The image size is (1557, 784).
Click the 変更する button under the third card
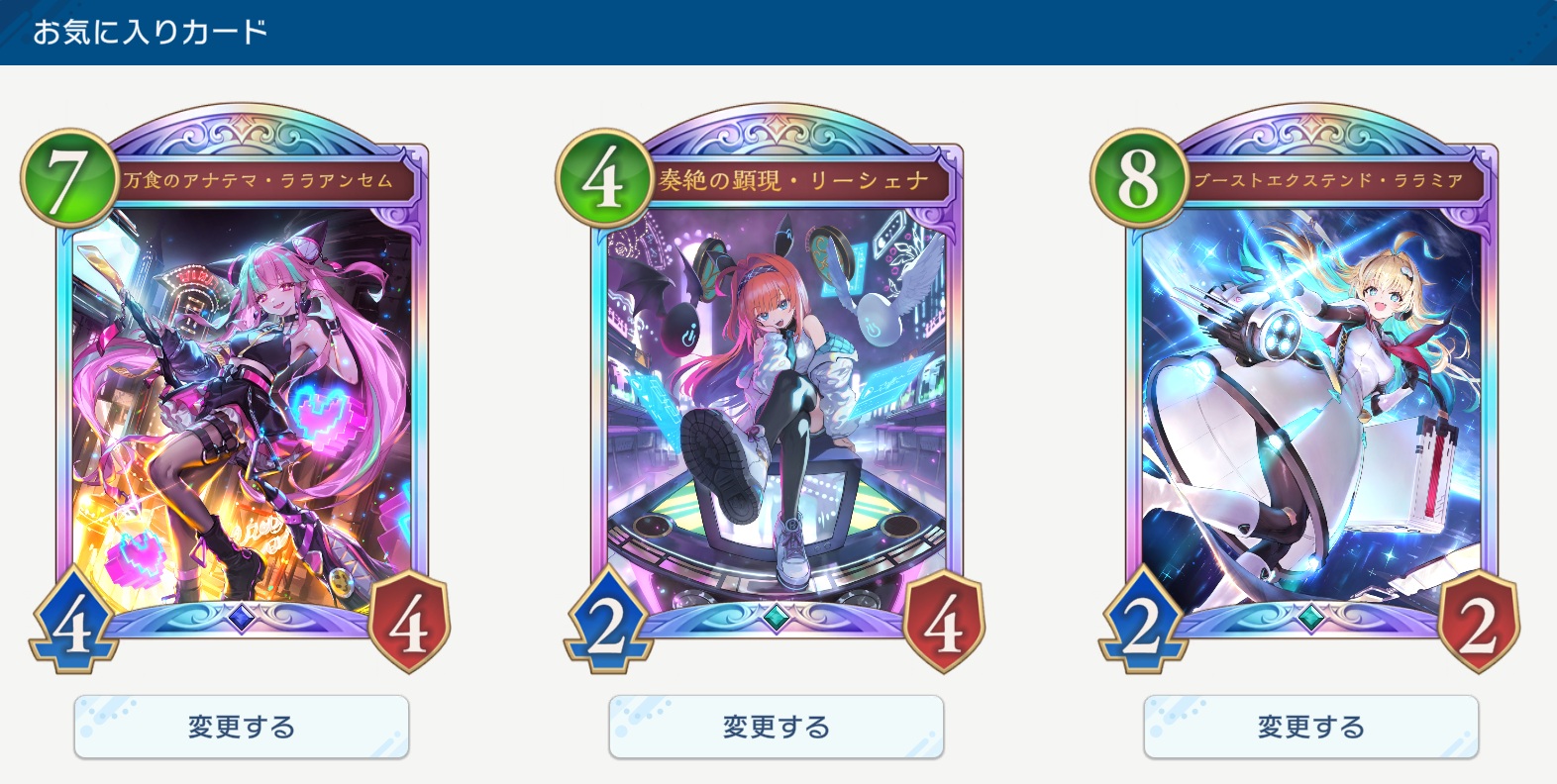(1311, 728)
